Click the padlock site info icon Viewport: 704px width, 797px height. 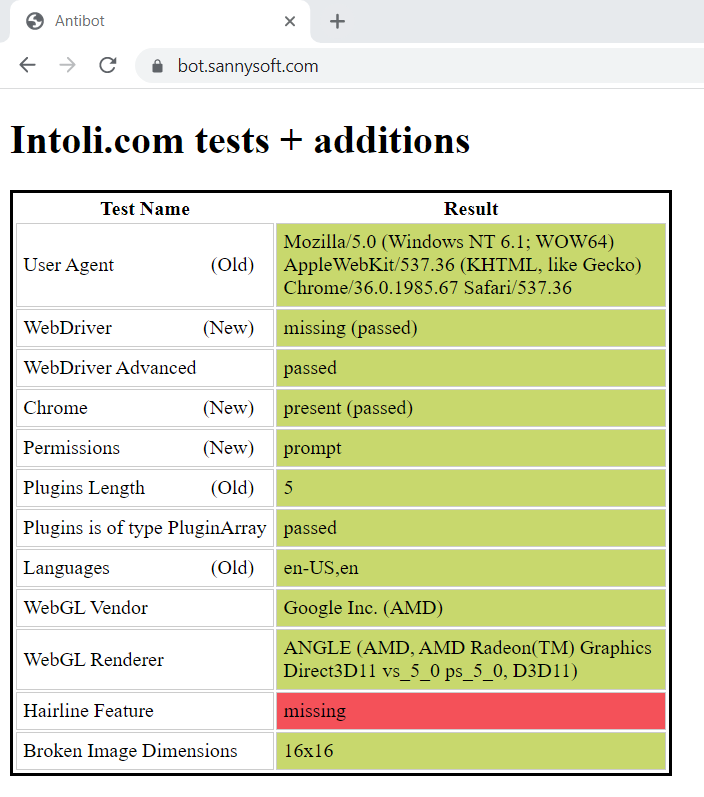pyautogui.click(x=158, y=66)
